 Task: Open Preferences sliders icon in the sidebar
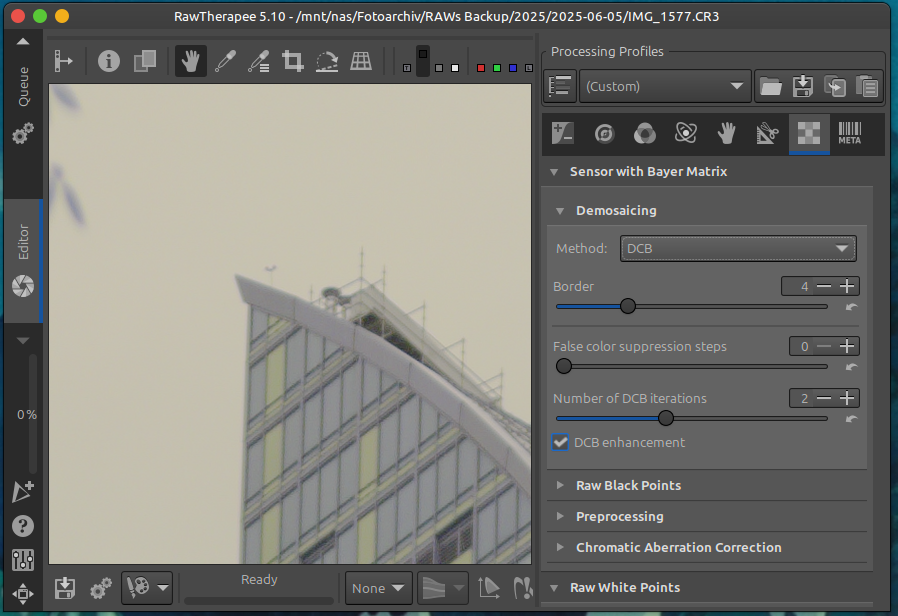pyautogui.click(x=23, y=559)
